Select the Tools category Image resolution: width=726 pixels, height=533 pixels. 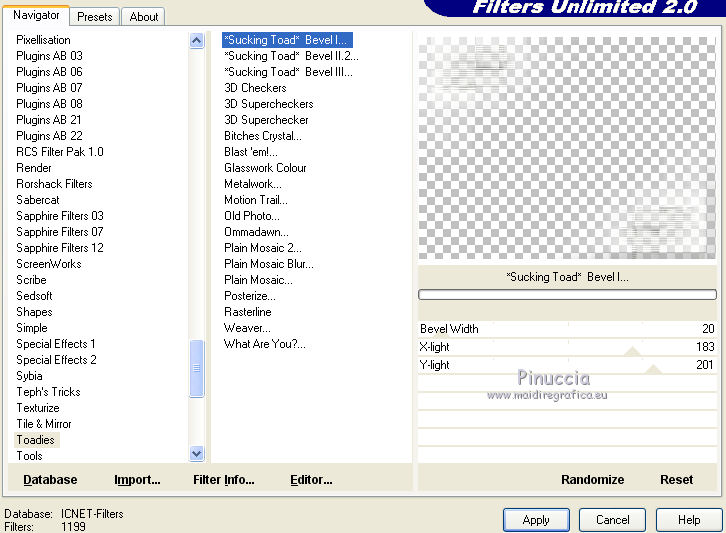pos(30,456)
